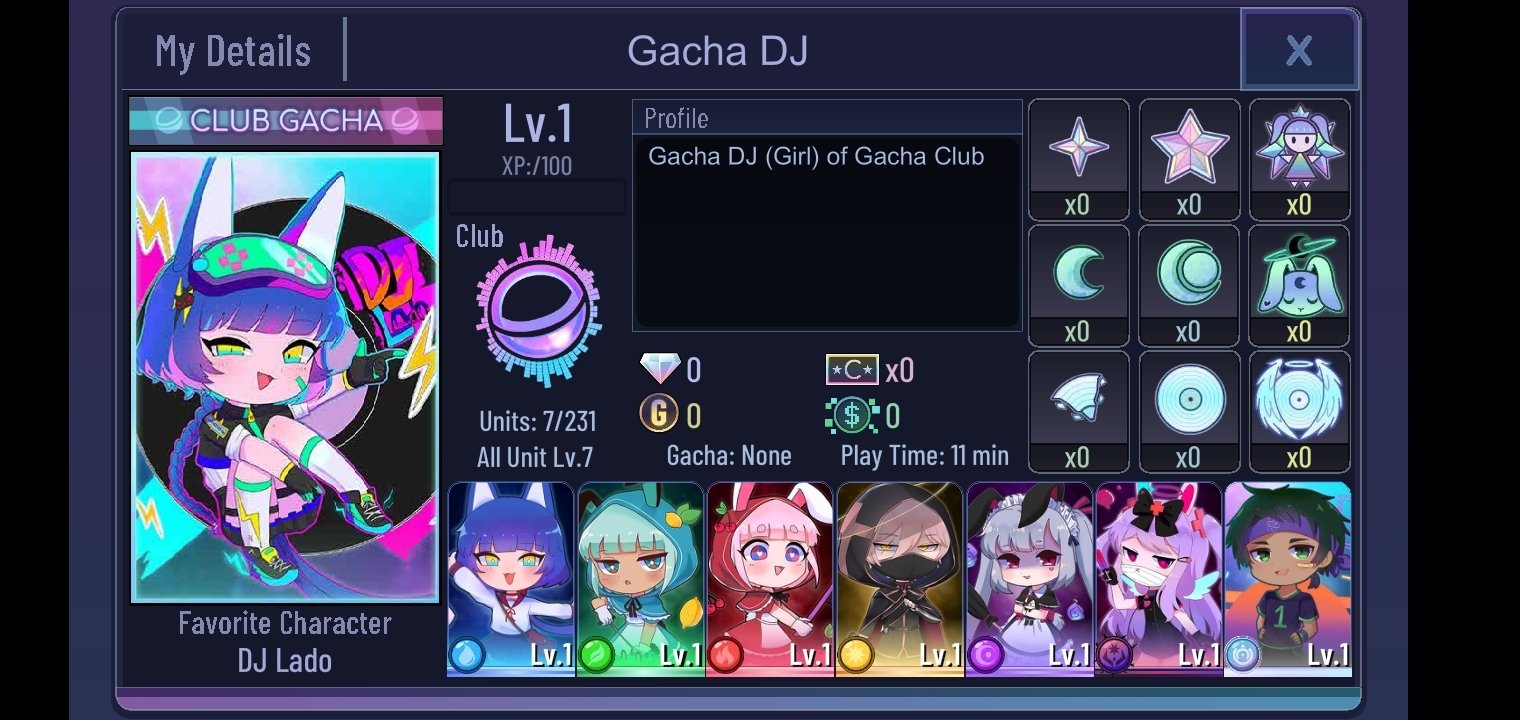Select the single crescent moon item
This screenshot has height=720, width=1520.
coord(1079,272)
